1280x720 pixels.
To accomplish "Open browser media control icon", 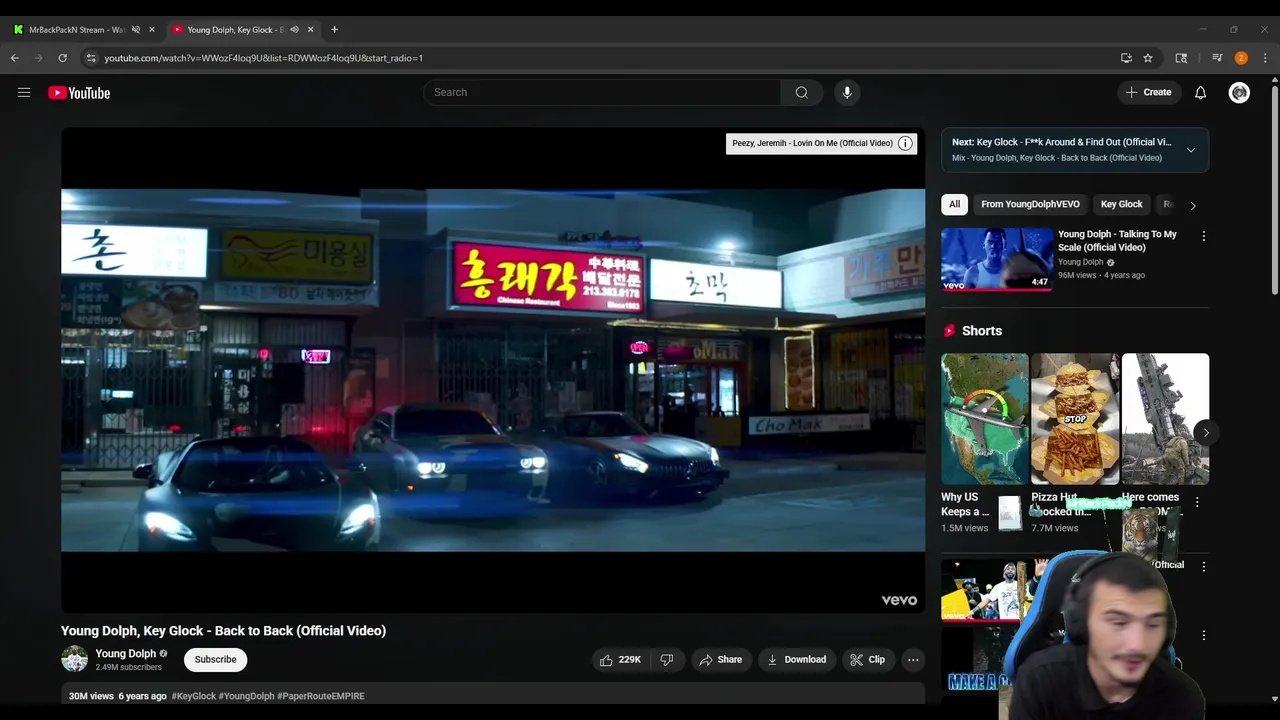I will [x=1217, y=58].
